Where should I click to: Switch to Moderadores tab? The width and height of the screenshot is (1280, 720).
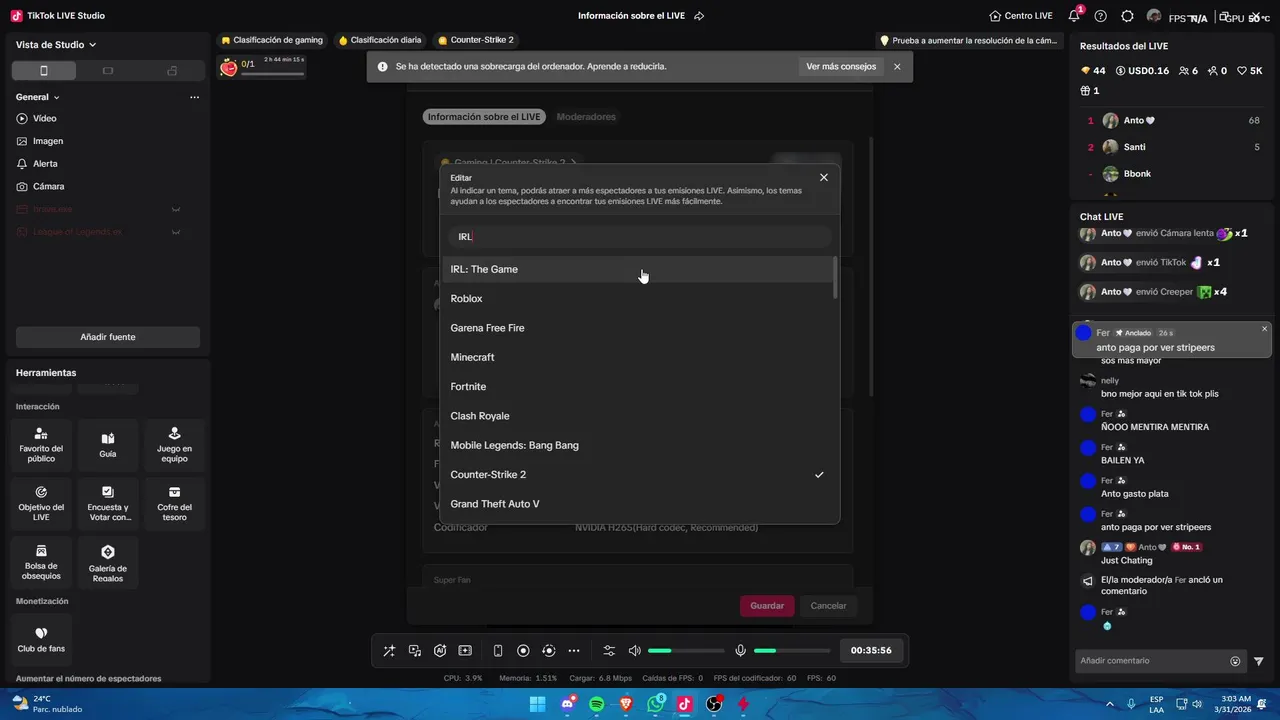(586, 117)
